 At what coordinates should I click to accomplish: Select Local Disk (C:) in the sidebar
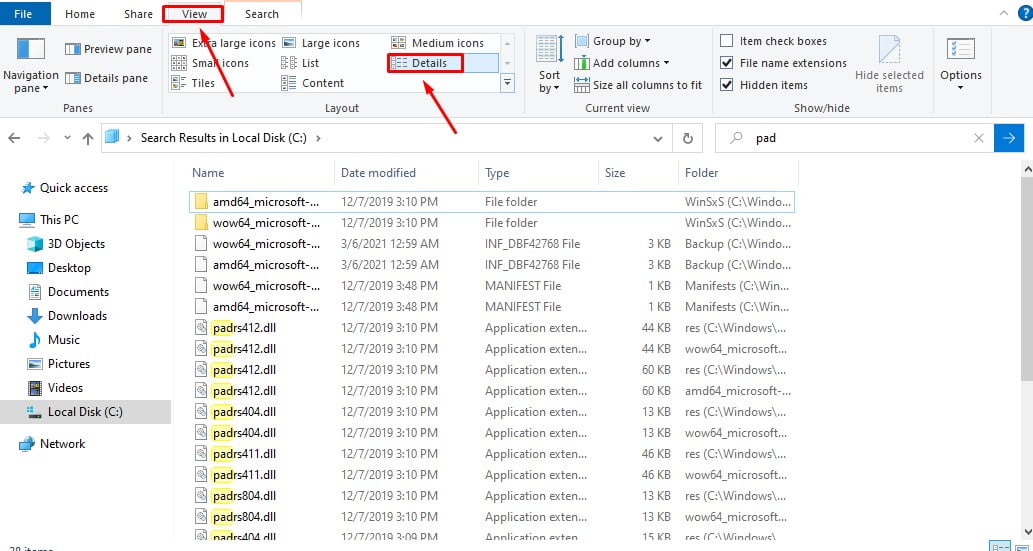point(86,412)
